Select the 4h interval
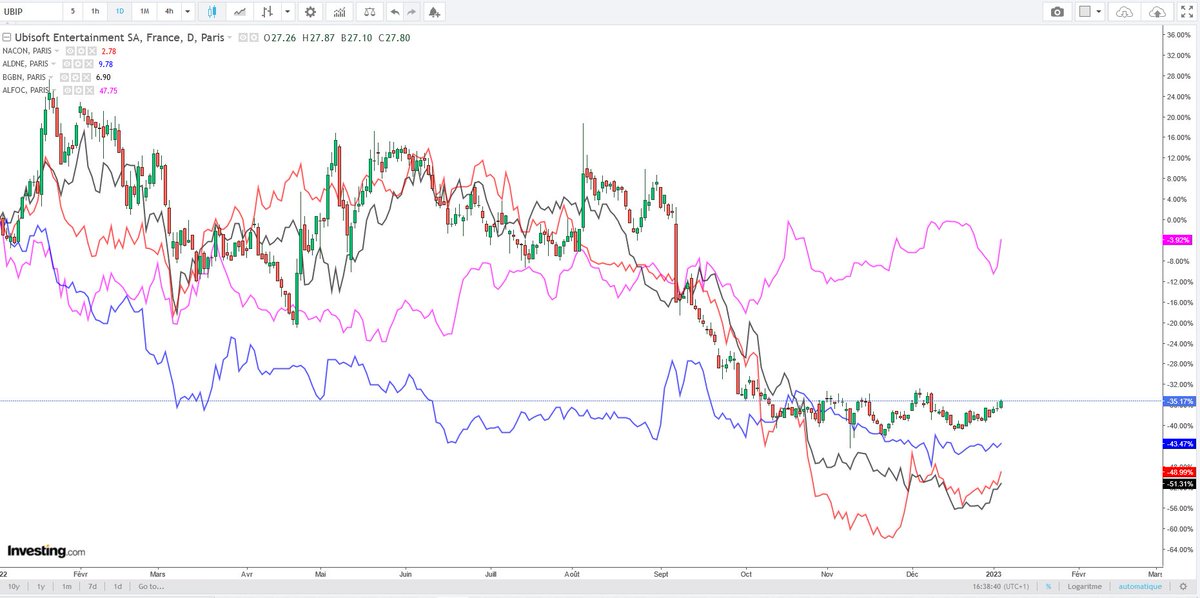 click(169, 12)
